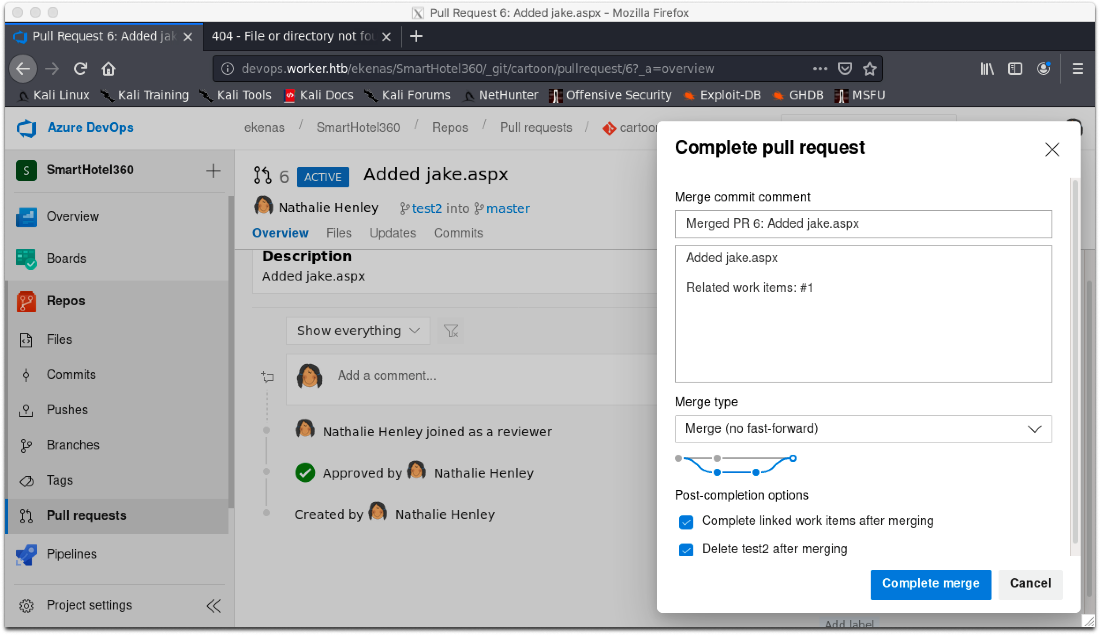Image resolution: width=1100 pixels, height=635 pixels.
Task: Bookmark this page with the star icon
Action: (x=870, y=69)
